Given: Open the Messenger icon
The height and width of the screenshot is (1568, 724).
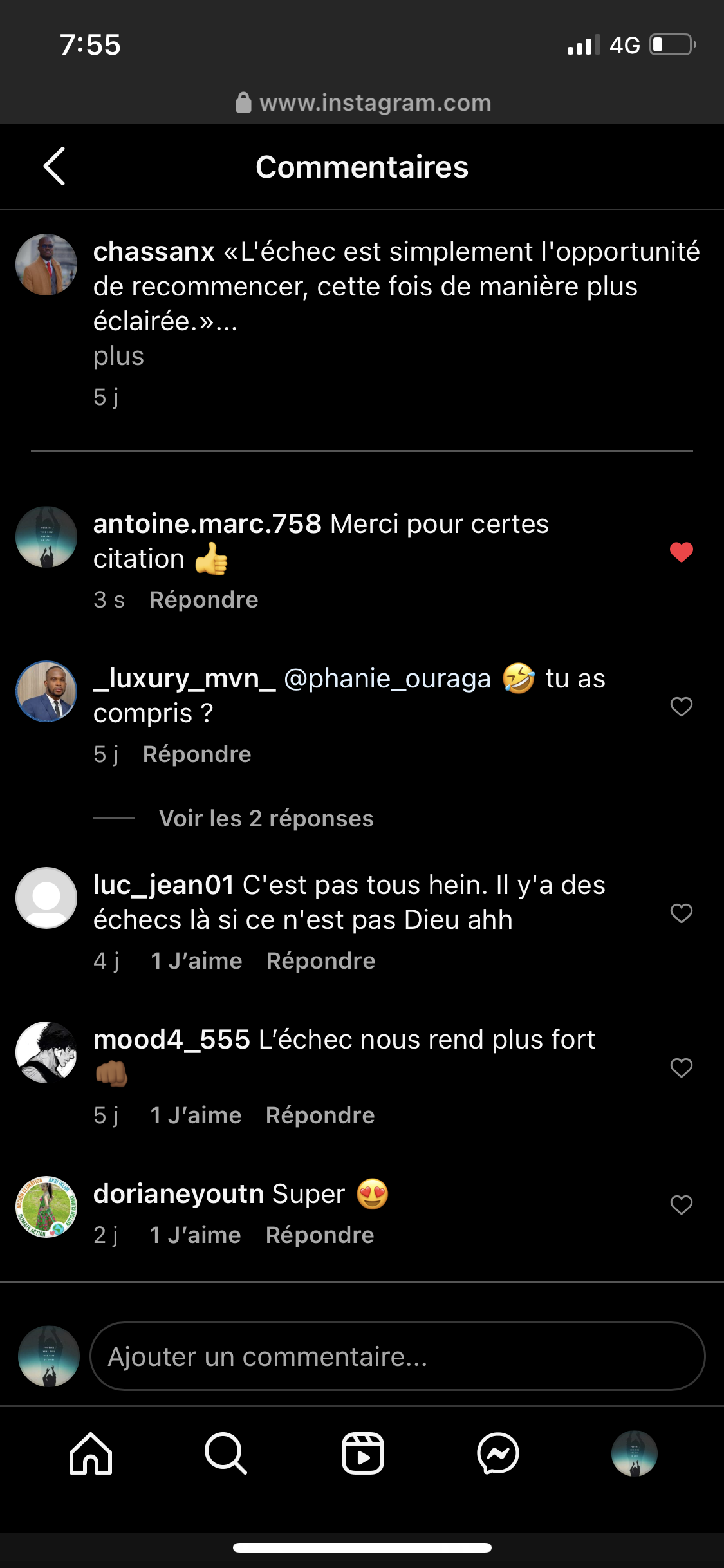Looking at the screenshot, I should (498, 1453).
